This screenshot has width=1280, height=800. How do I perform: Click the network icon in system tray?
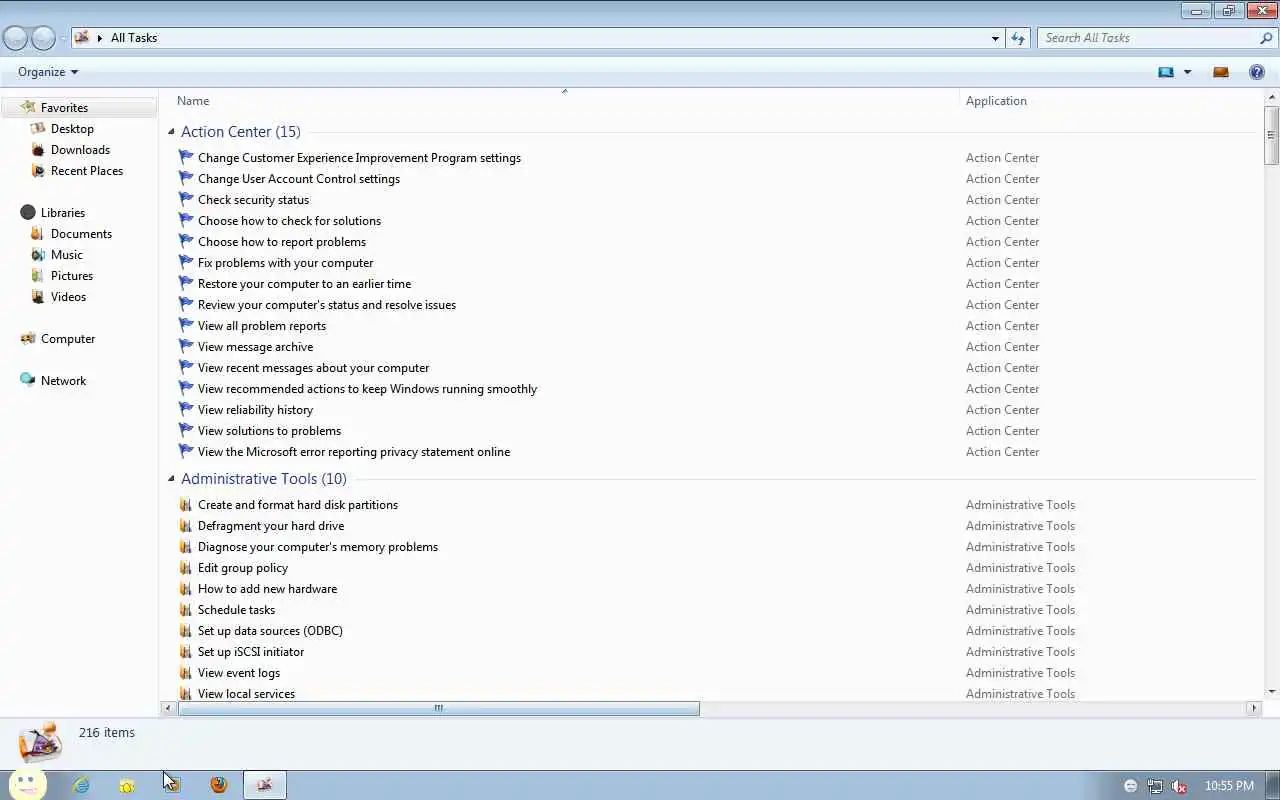[1155, 786]
